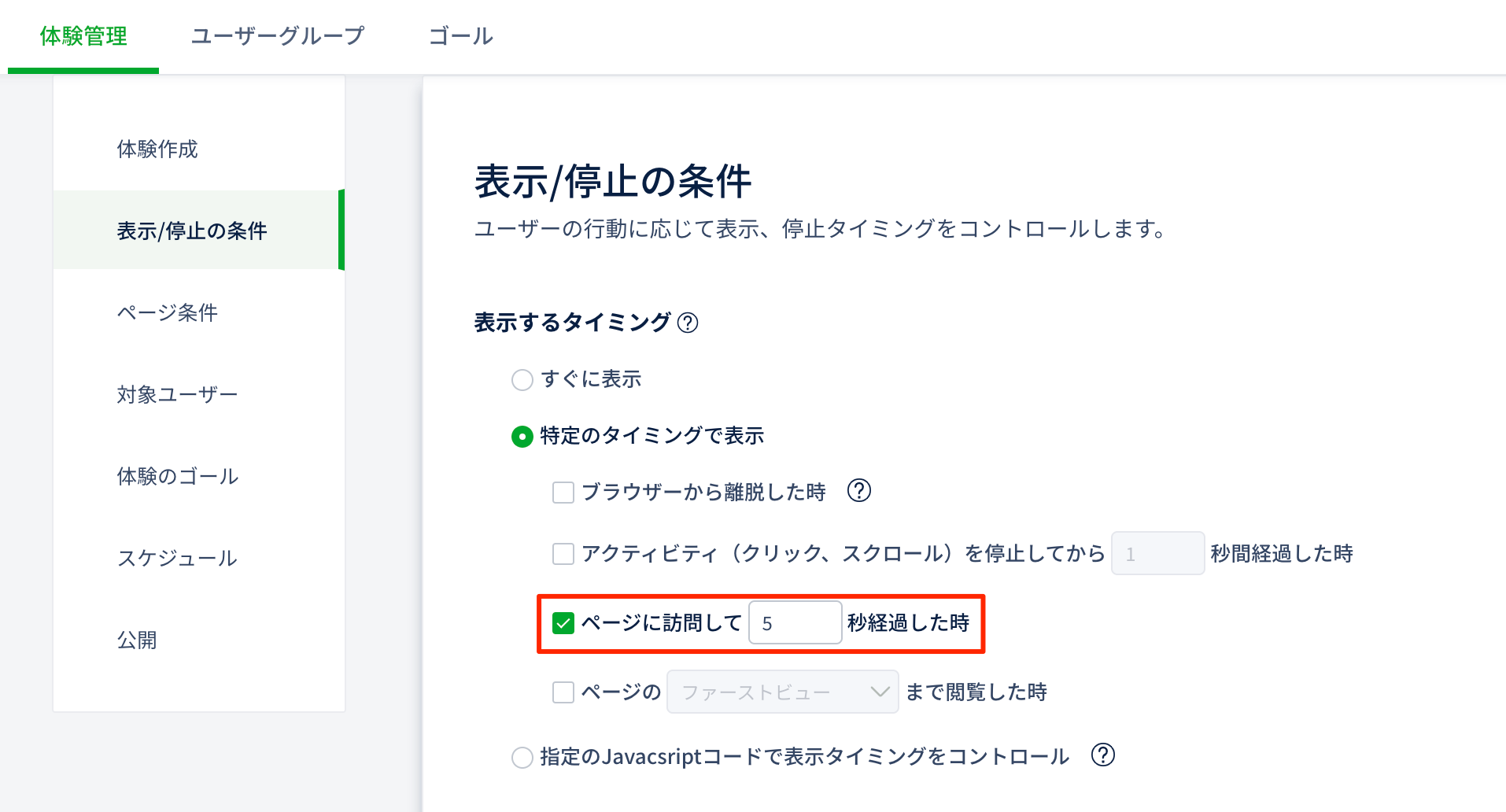Select the すぐに表示 radio button
This screenshot has height=812, width=1506.
pos(522,380)
